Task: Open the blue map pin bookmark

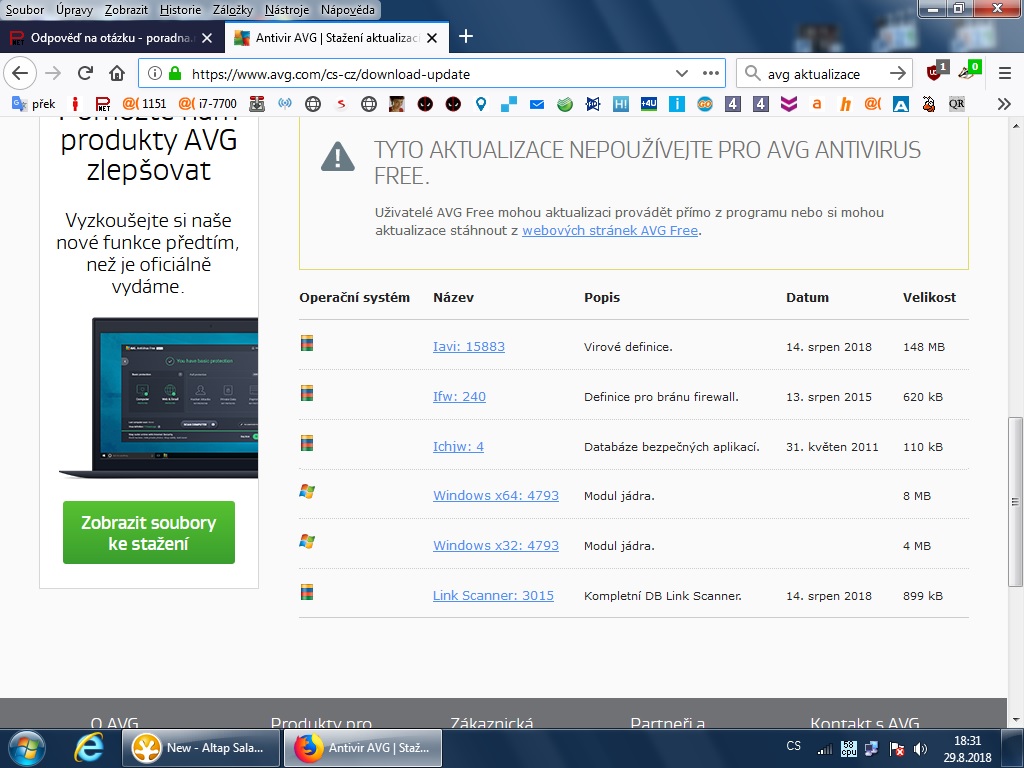Action: tap(481, 104)
